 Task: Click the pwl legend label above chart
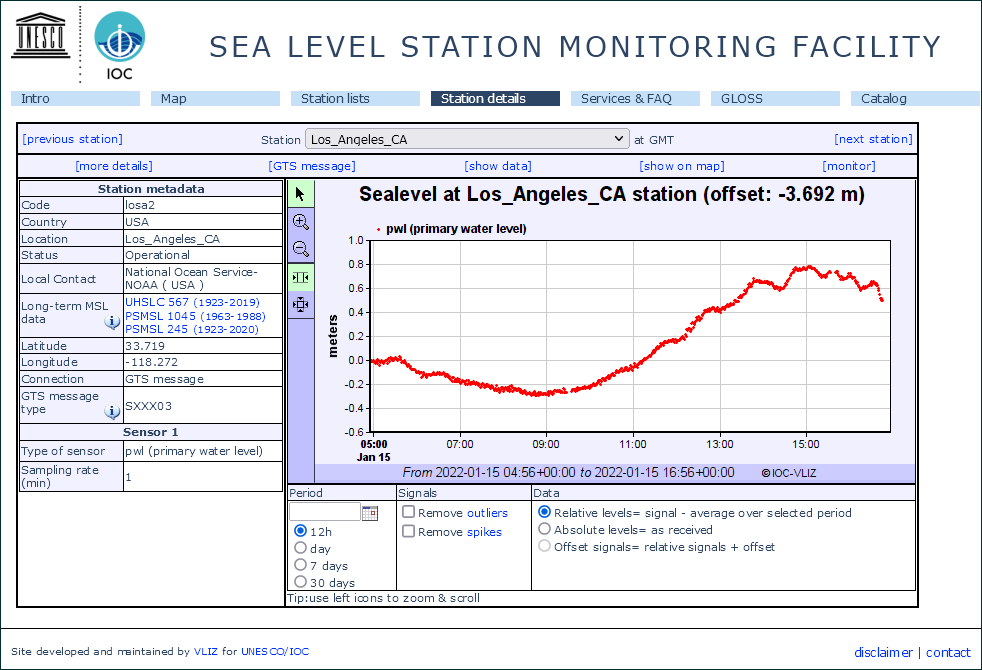pos(456,229)
